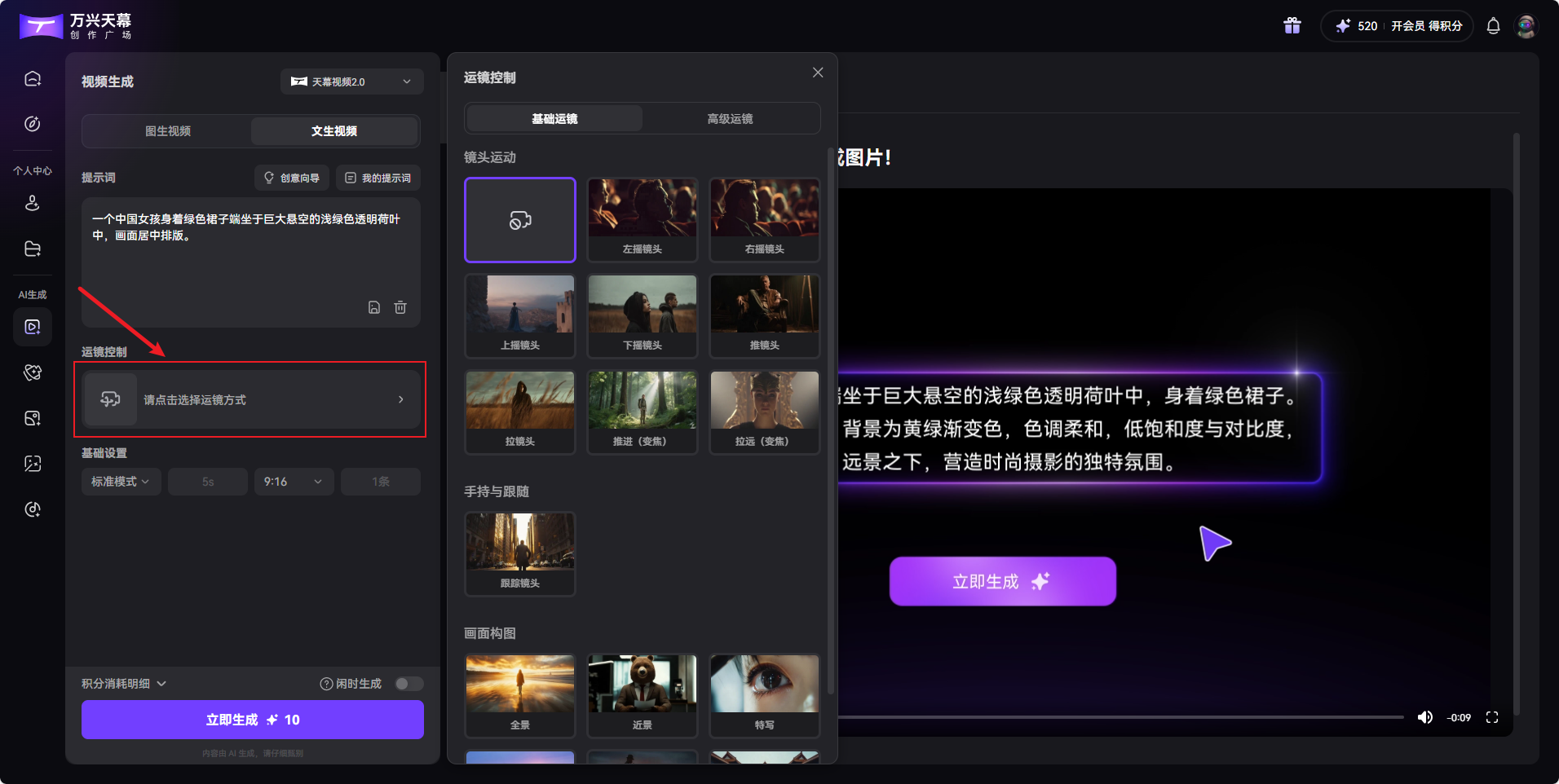Open the 标准模式 dropdown
This screenshot has width=1559, height=784.
click(x=121, y=482)
